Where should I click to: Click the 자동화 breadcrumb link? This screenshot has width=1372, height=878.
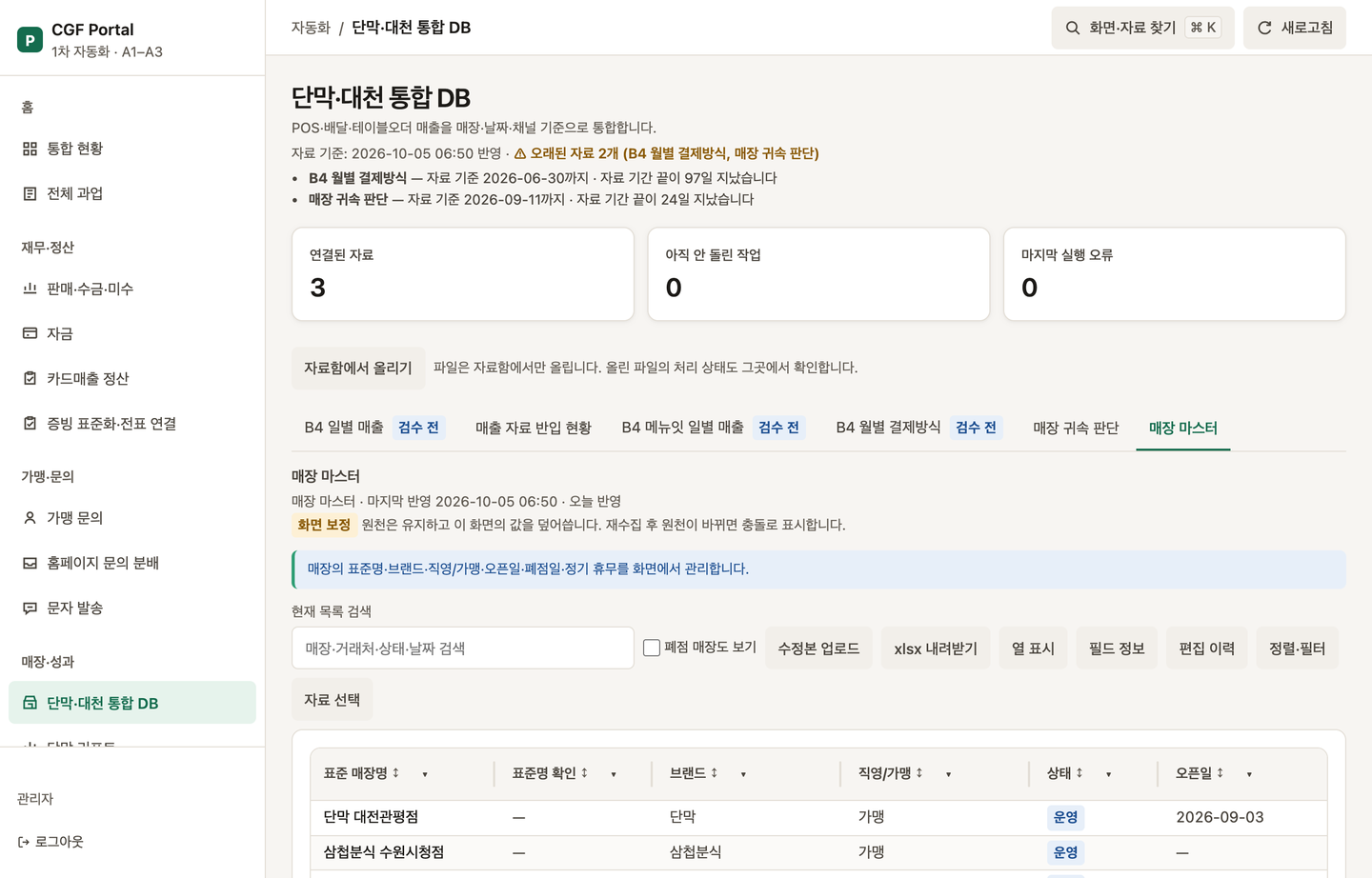311,28
